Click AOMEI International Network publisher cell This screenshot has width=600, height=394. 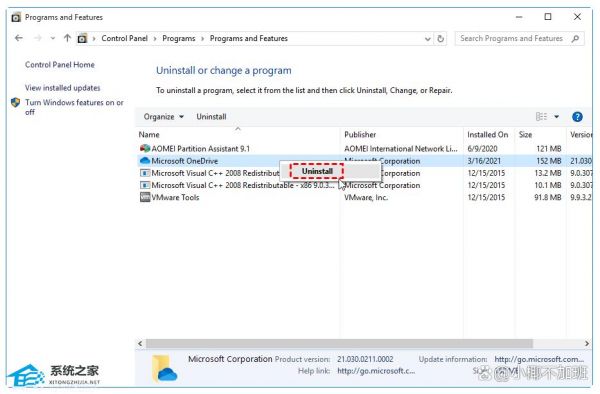(x=401, y=148)
